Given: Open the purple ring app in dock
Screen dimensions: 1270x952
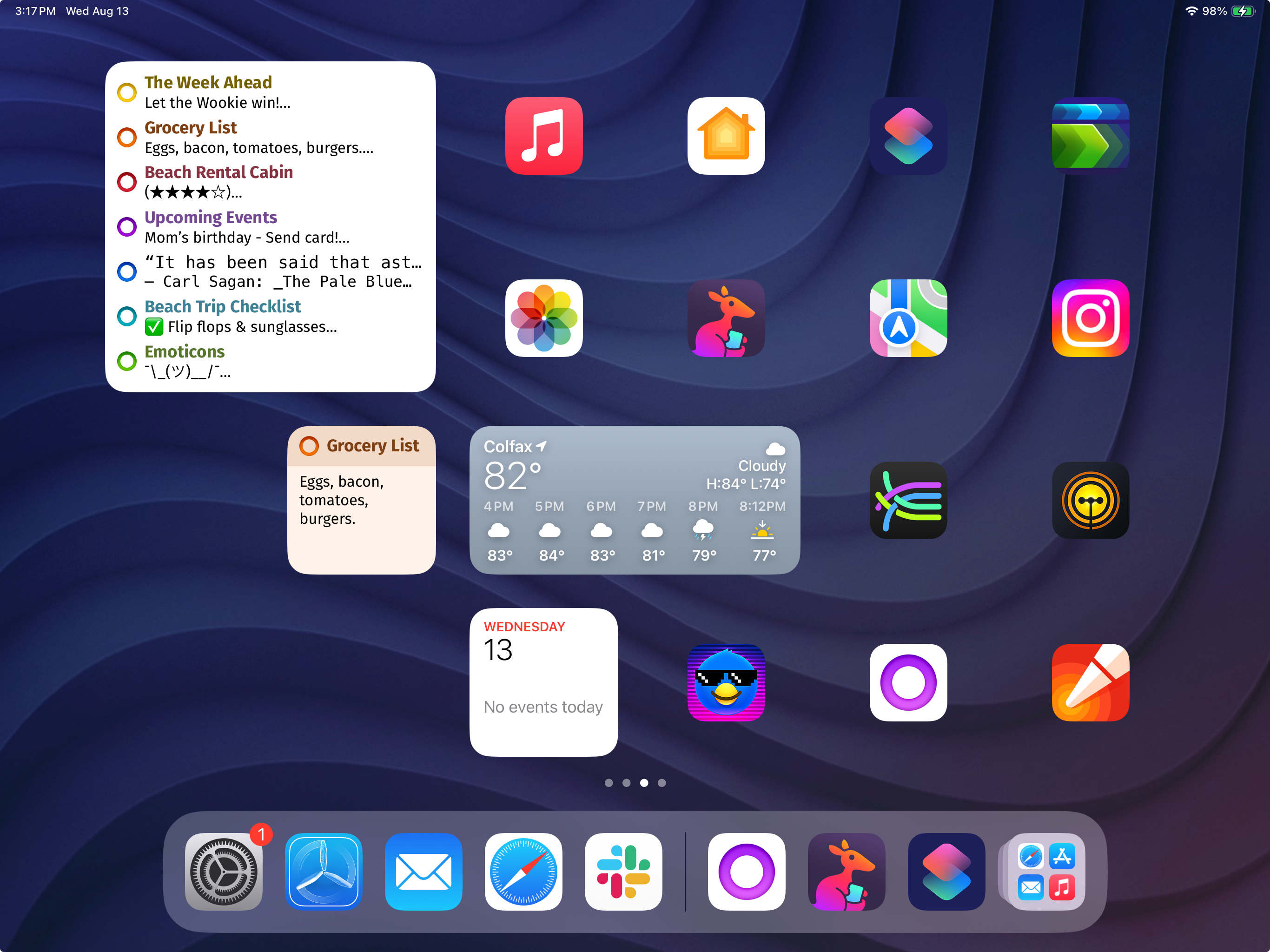Looking at the screenshot, I should tap(747, 872).
